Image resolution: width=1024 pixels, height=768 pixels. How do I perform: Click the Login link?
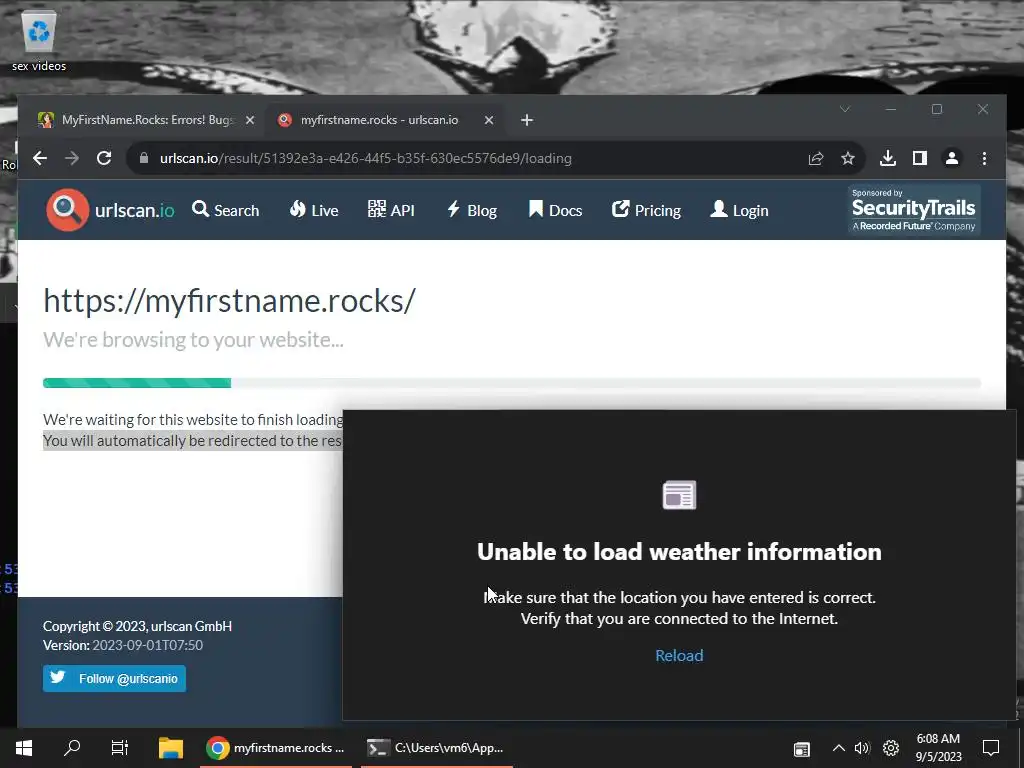coord(739,210)
